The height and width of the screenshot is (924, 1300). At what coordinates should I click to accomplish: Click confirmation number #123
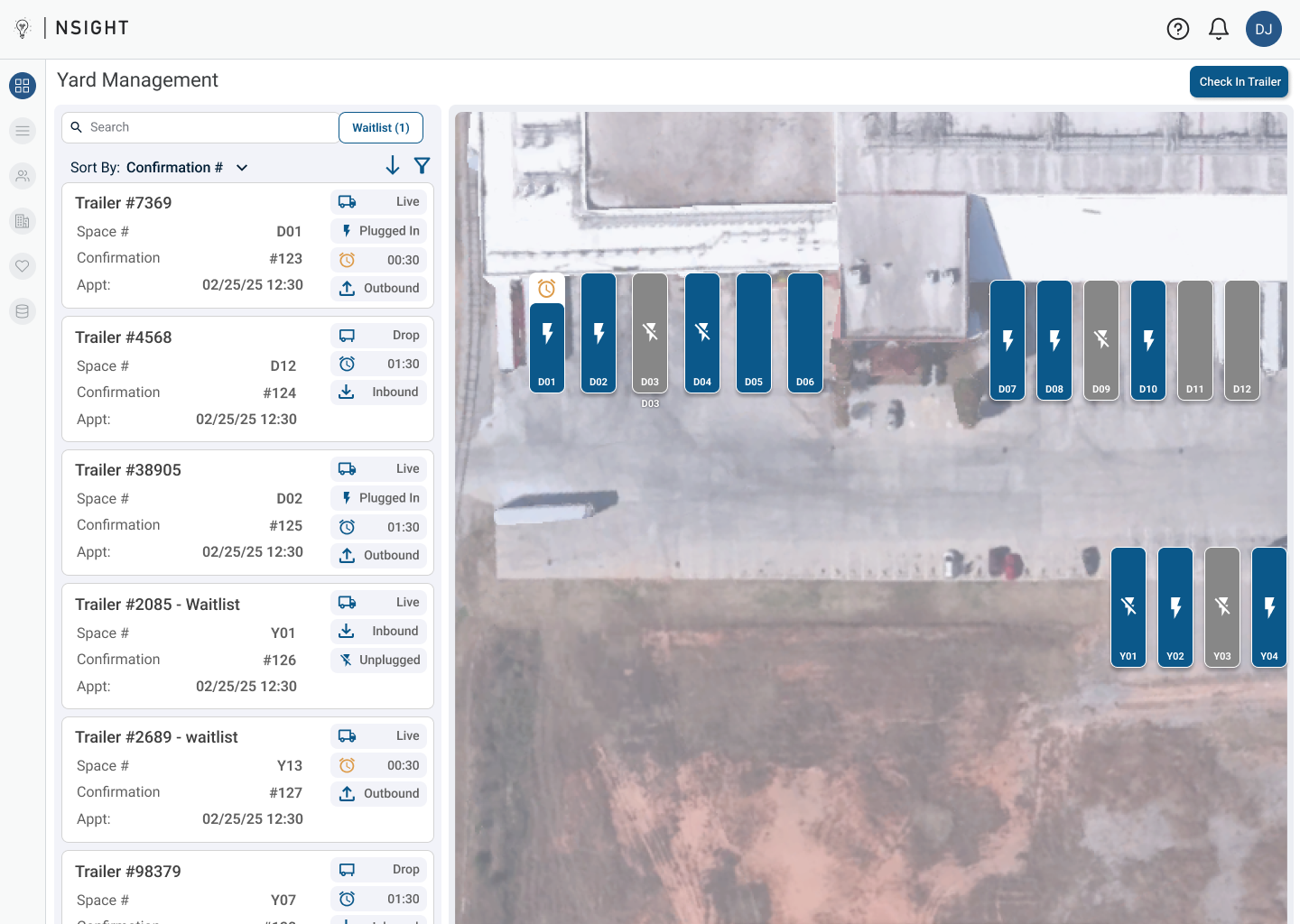(x=286, y=259)
